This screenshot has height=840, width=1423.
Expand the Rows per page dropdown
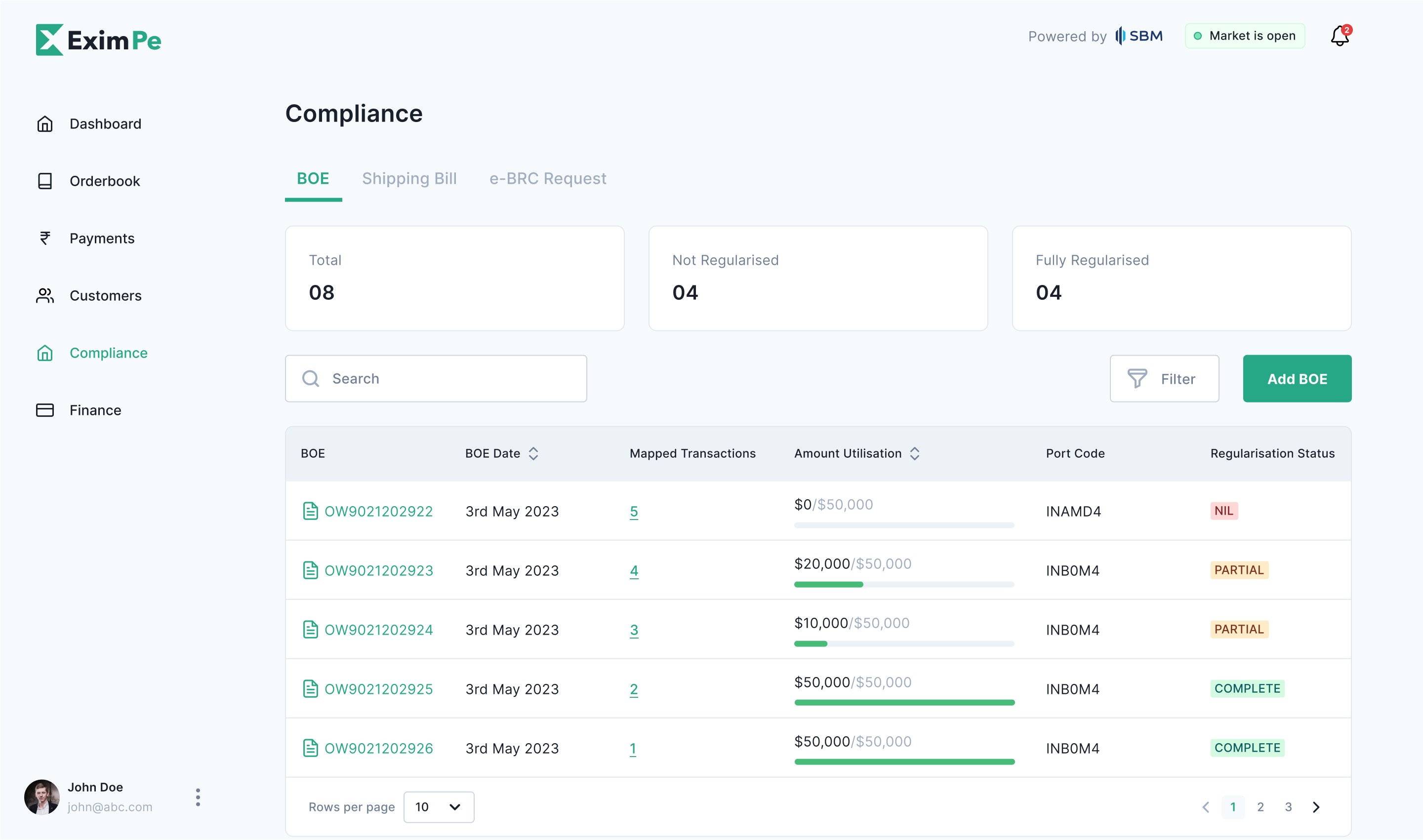[x=439, y=807]
